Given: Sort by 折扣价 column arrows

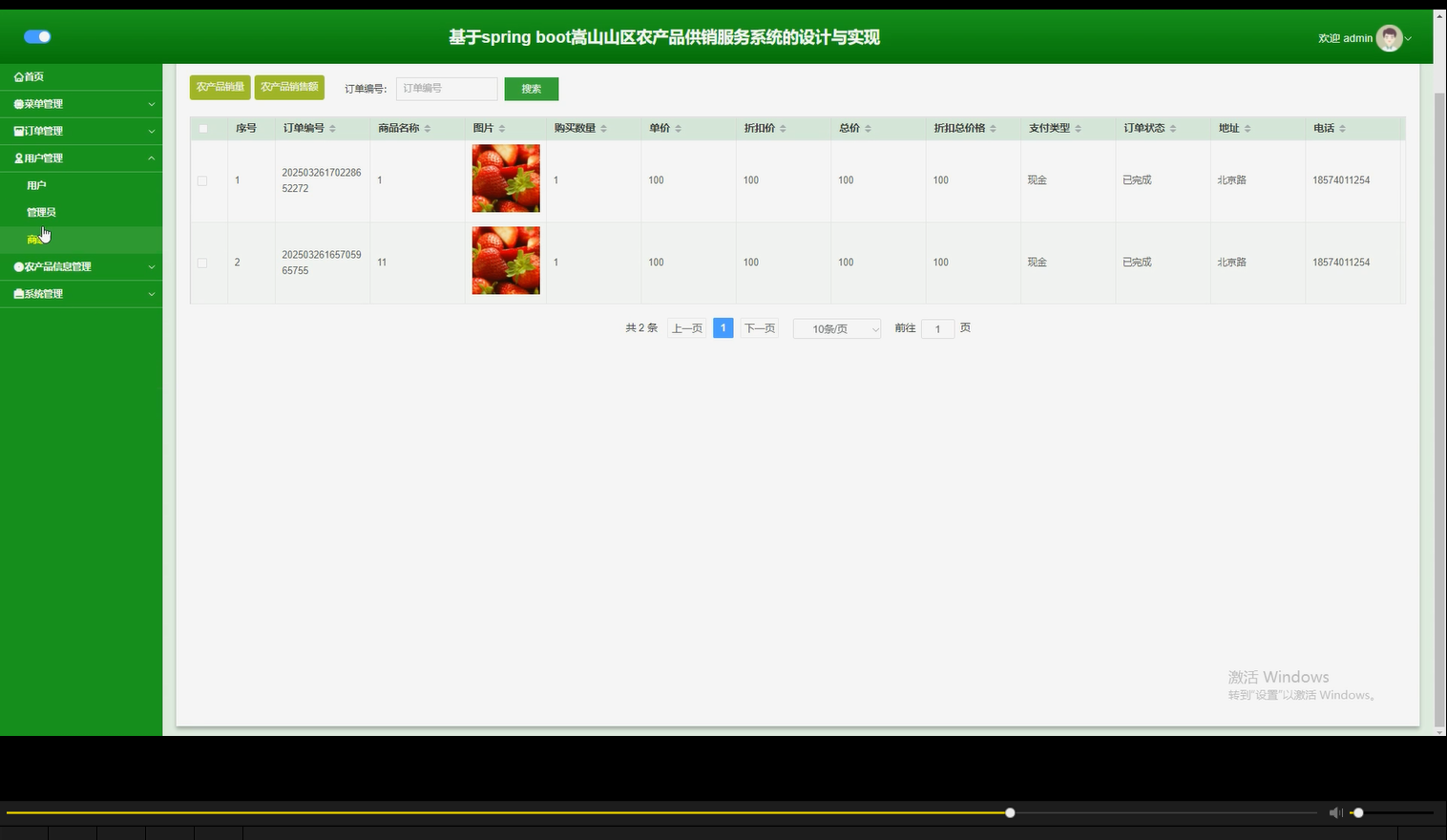Looking at the screenshot, I should click(783, 129).
